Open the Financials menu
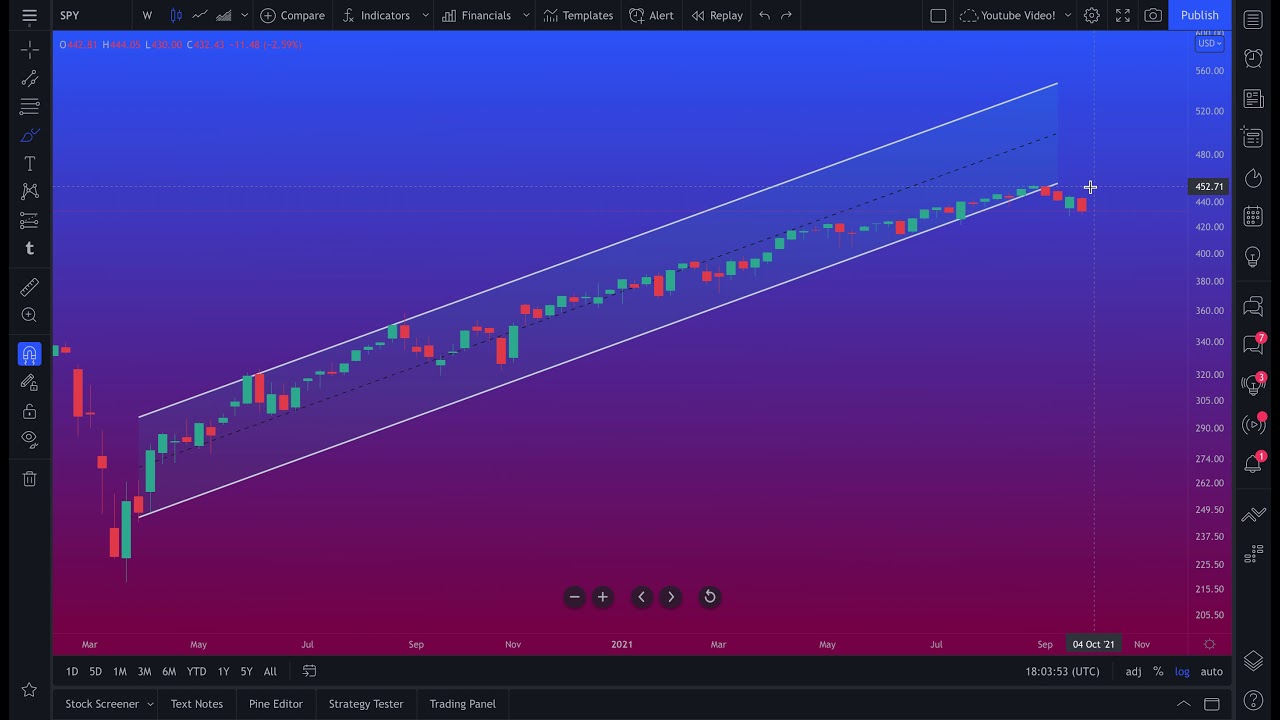Screen dimensions: 1280x720 (x=477, y=15)
